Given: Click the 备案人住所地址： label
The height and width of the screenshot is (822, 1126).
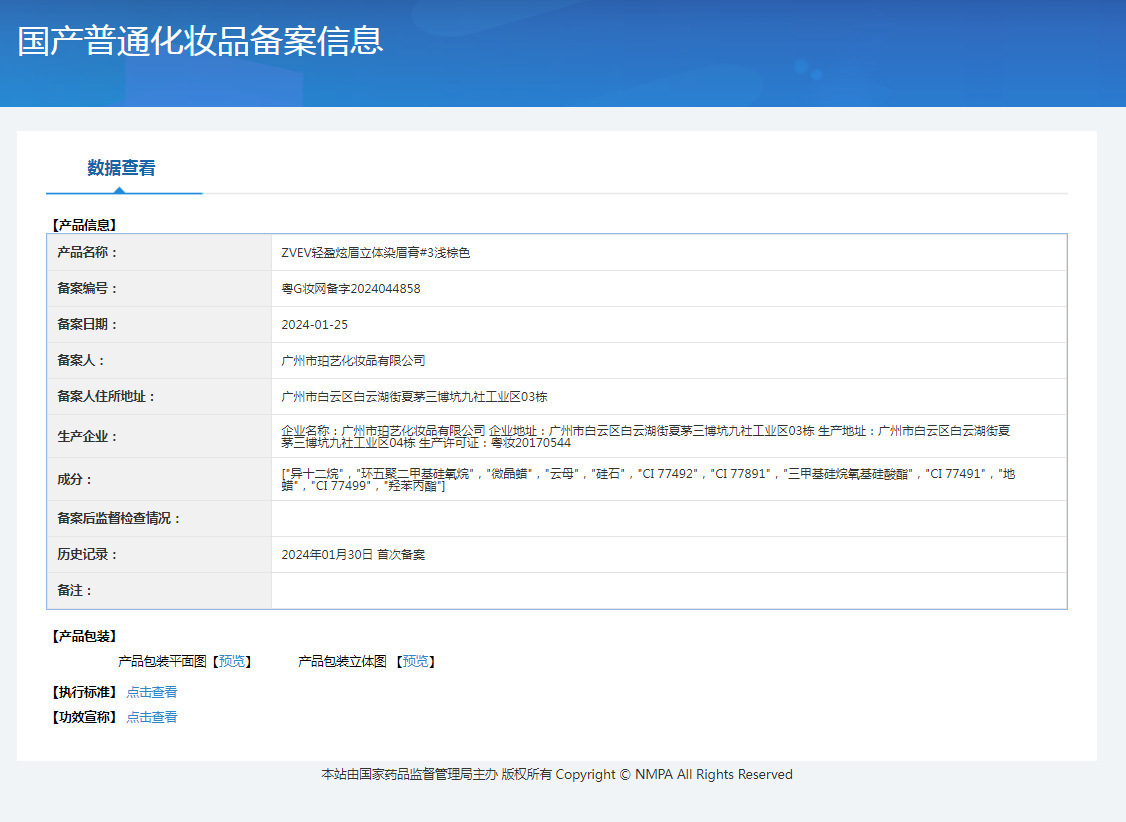Looking at the screenshot, I should click(106, 396).
